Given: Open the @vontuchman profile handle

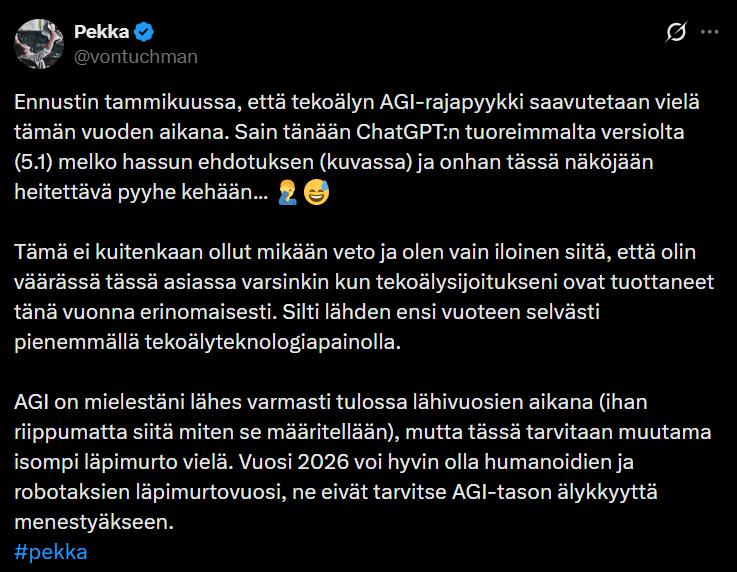Looking at the screenshot, I should point(136,56).
